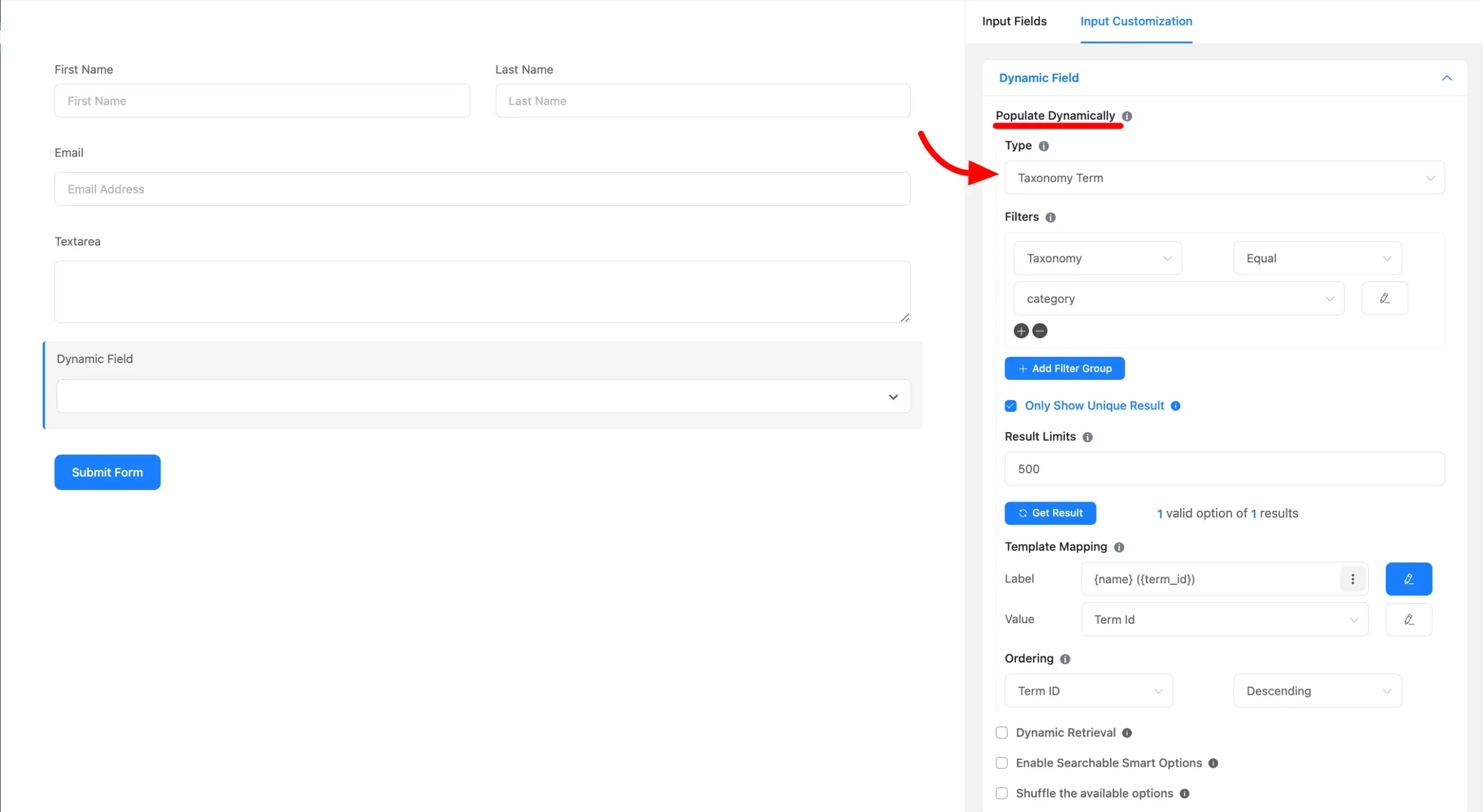1483x812 pixels.
Task: Select the Input Customization tab
Action: 1136,21
